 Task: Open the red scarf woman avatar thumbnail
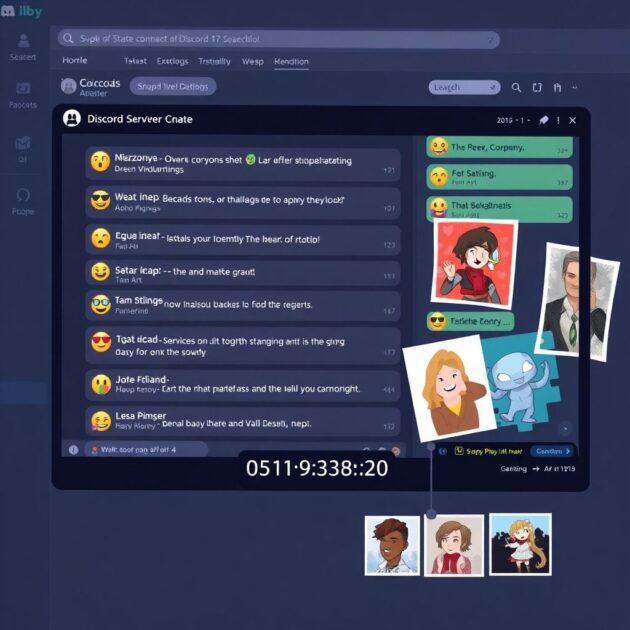click(x=454, y=546)
